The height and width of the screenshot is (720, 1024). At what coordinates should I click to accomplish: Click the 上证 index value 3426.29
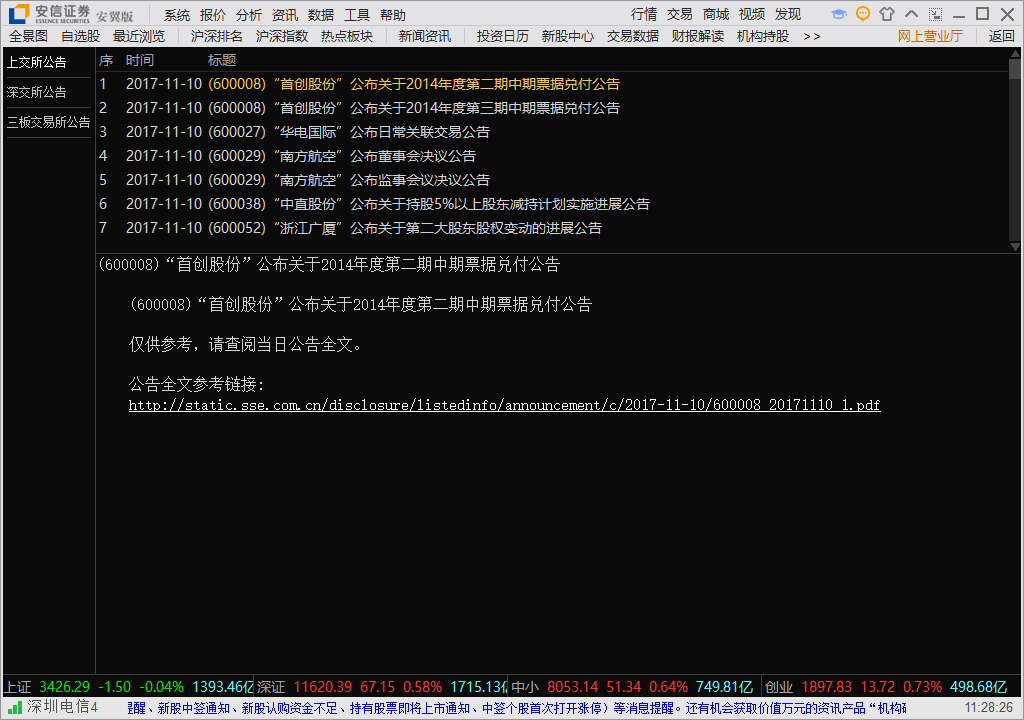pyautogui.click(x=64, y=687)
